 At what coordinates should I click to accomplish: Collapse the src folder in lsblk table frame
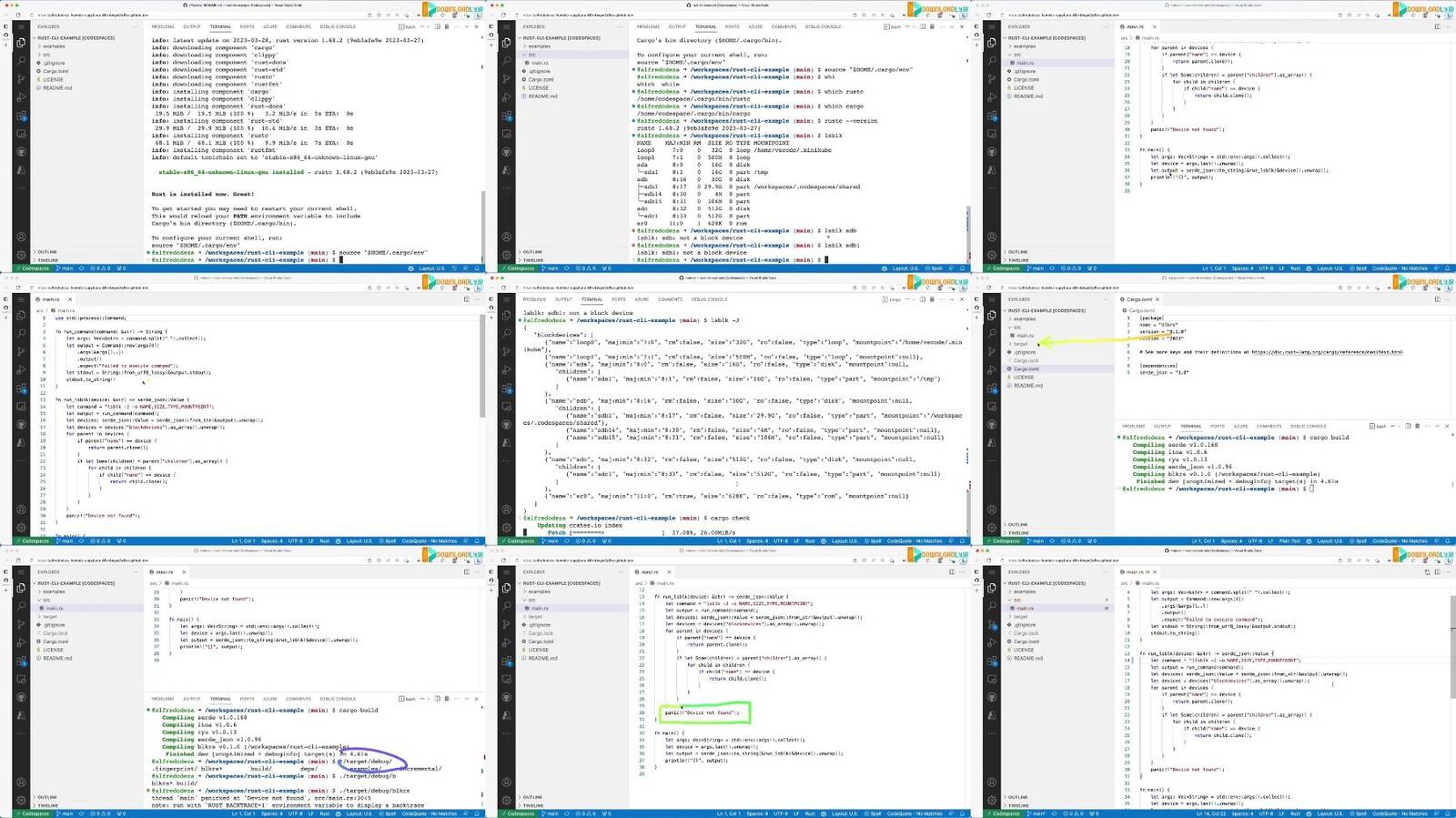click(x=532, y=55)
